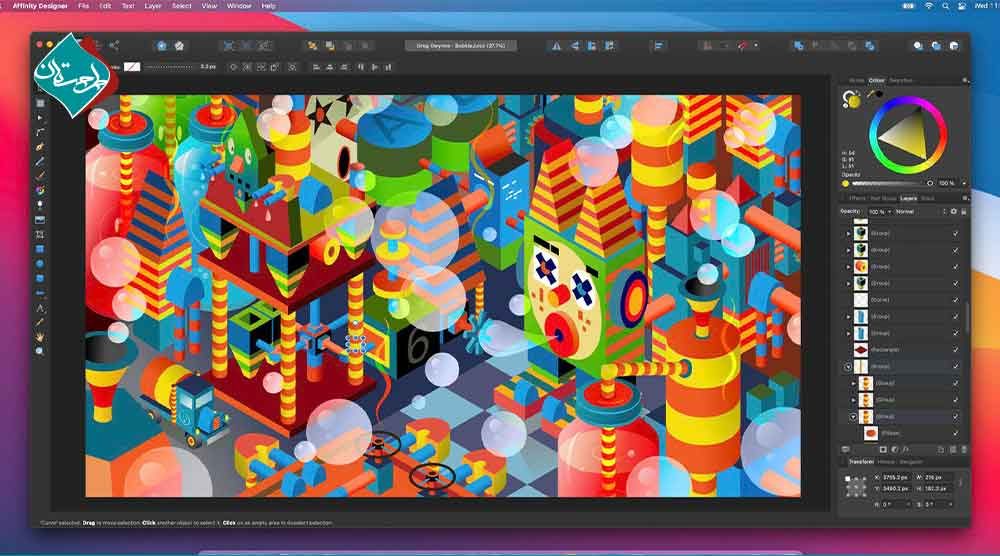Expand the Group with orange-sphere thumbnail
The image size is (1000, 556).
click(848, 267)
